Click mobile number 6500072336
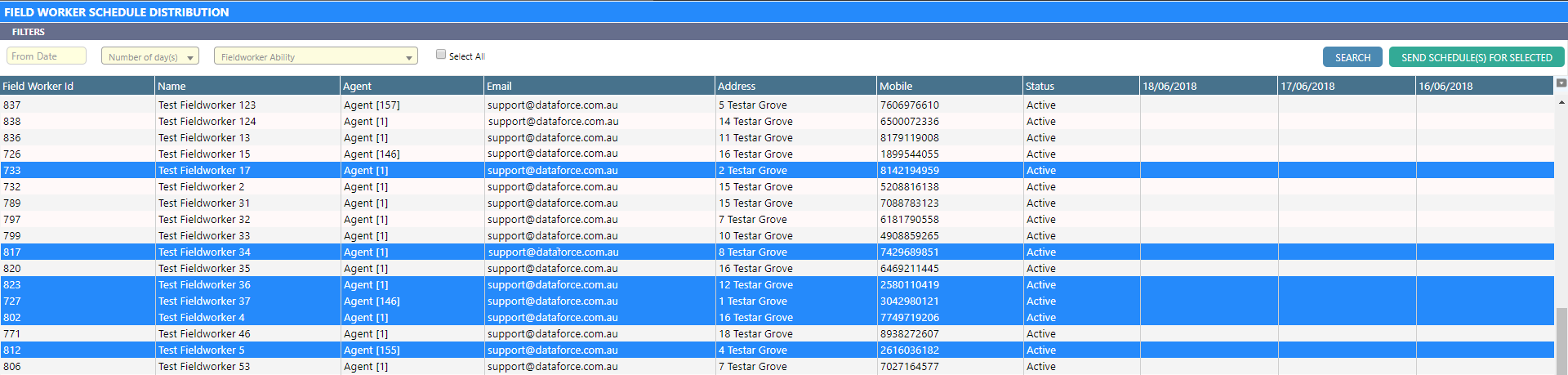The image size is (1568, 375). pyautogui.click(x=910, y=121)
